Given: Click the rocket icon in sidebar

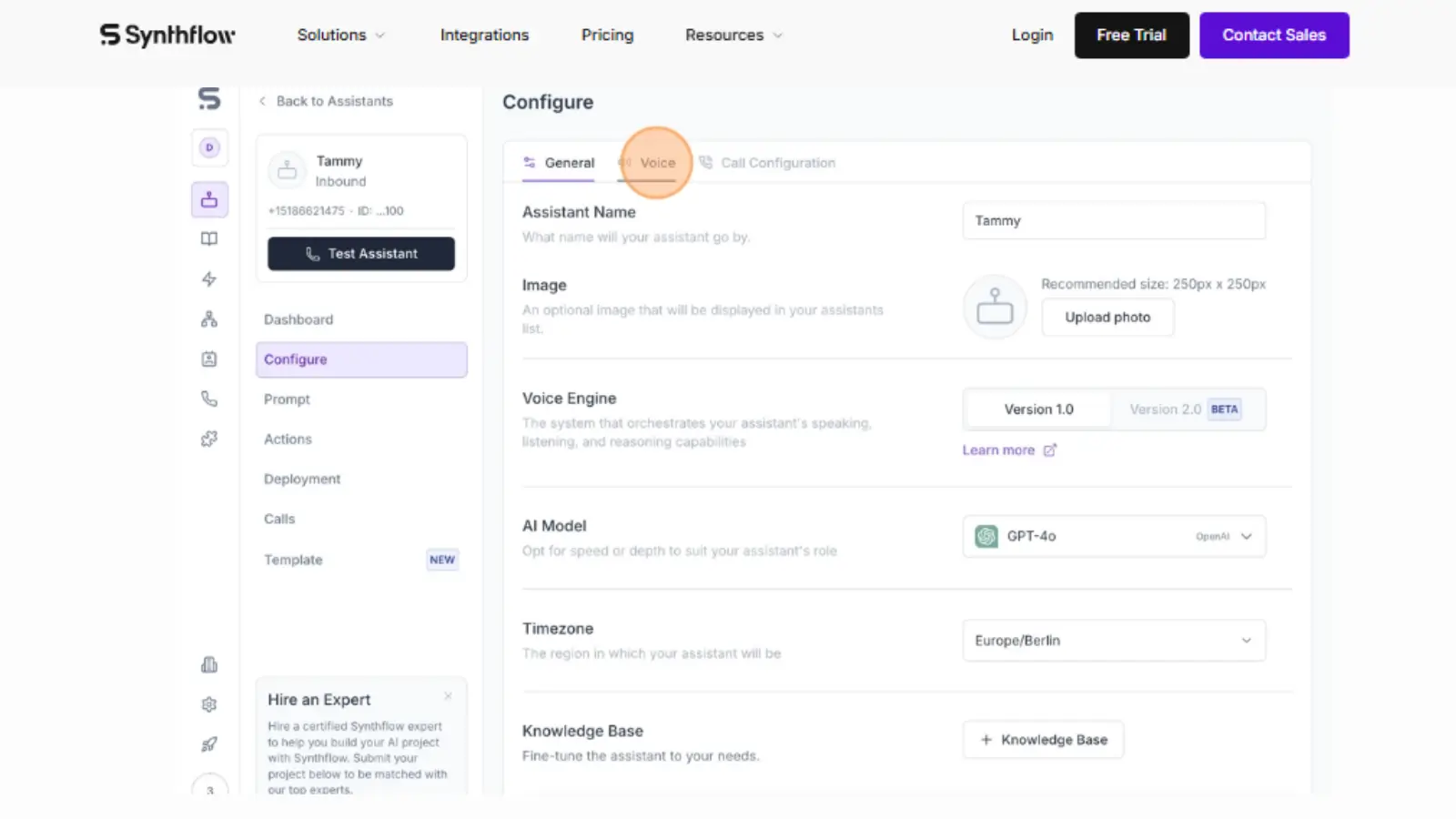Looking at the screenshot, I should coord(209,744).
